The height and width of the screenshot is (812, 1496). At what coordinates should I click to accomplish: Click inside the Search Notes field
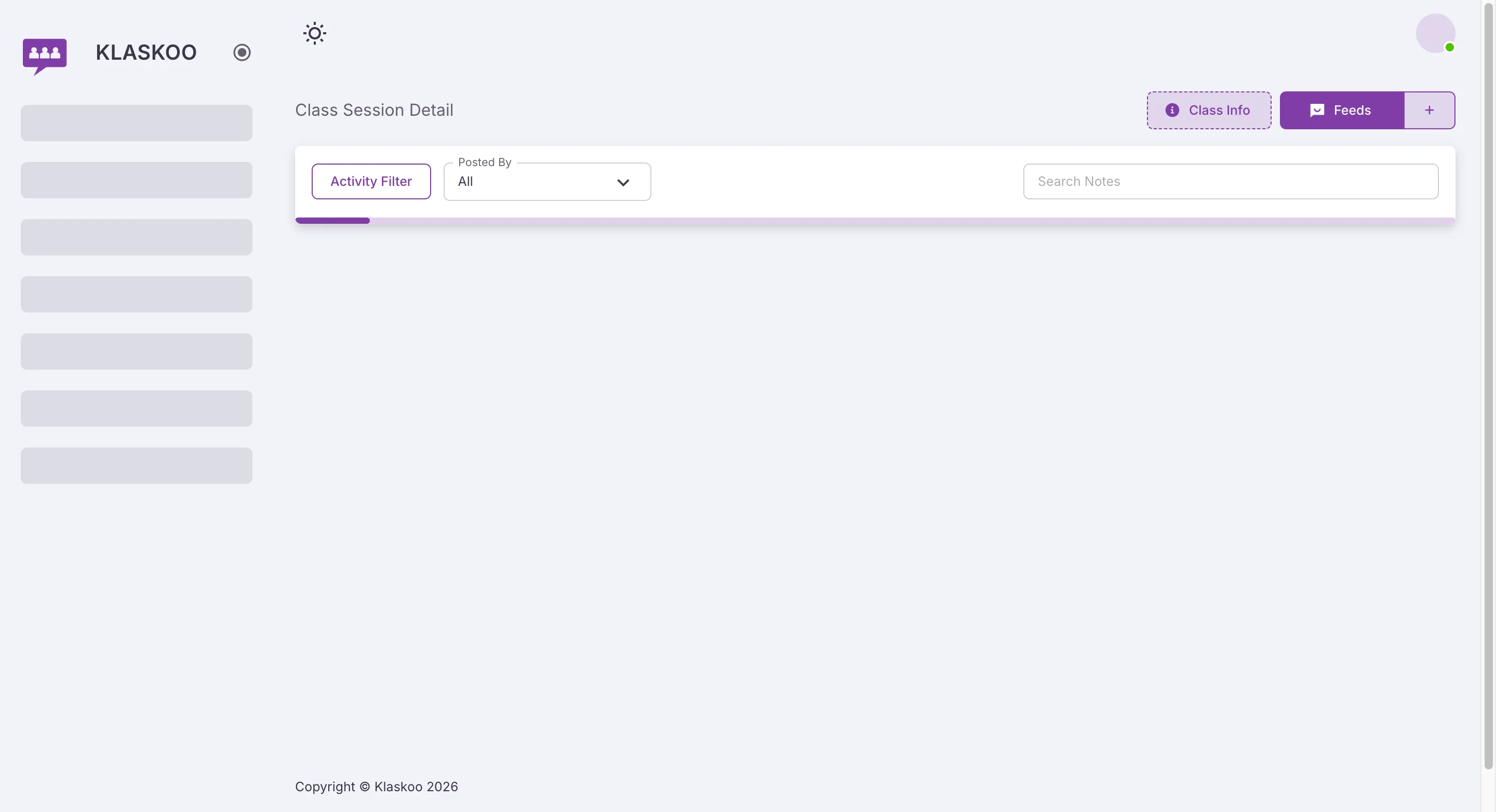click(x=1231, y=181)
